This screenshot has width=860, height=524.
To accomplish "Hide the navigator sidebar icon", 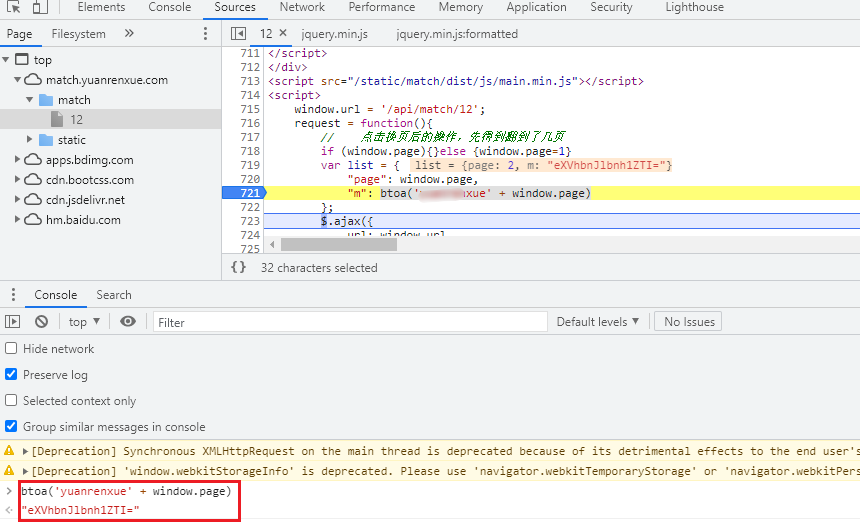I will 238,33.
